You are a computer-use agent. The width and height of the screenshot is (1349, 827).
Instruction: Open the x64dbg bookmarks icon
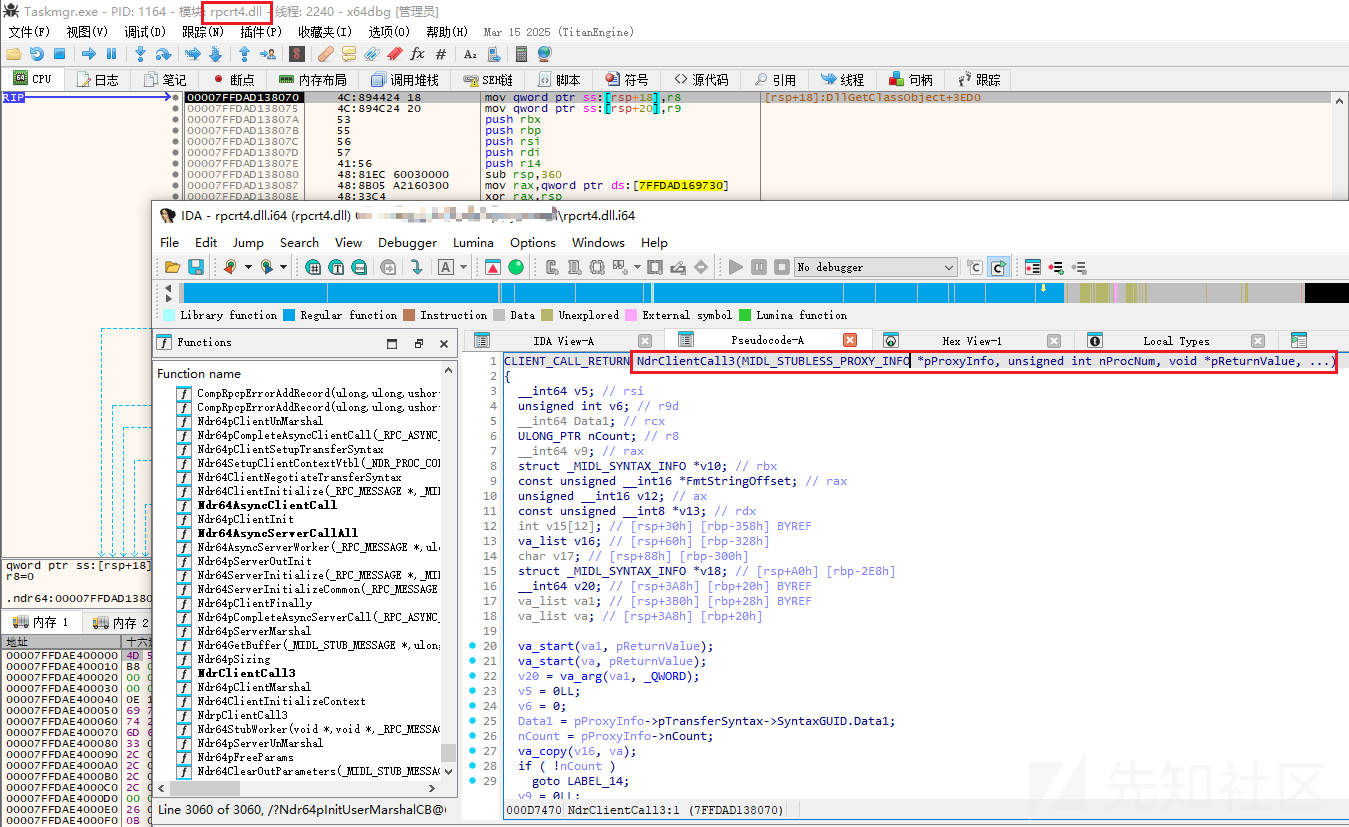coord(395,54)
